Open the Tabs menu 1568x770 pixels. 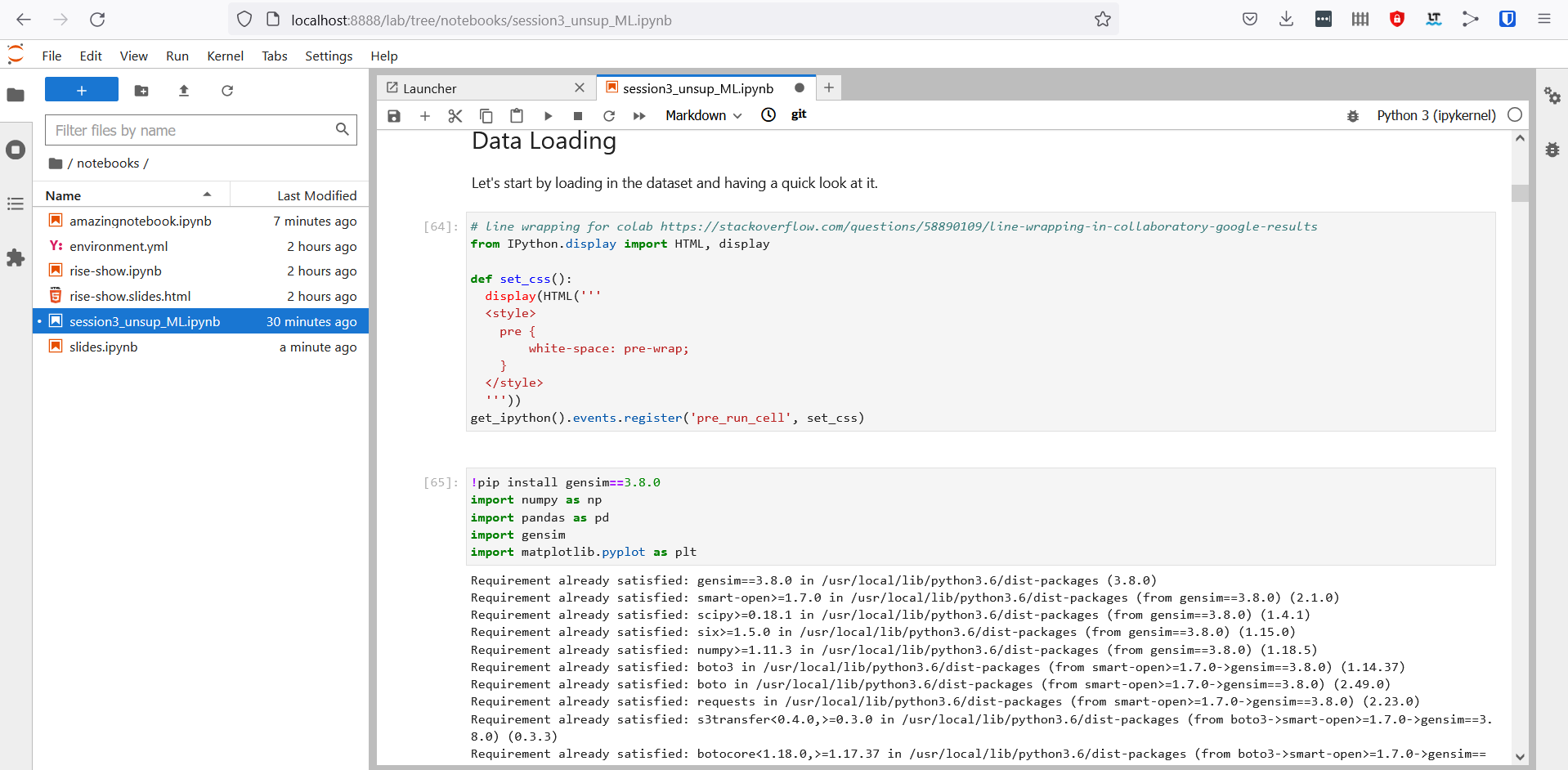tap(275, 56)
